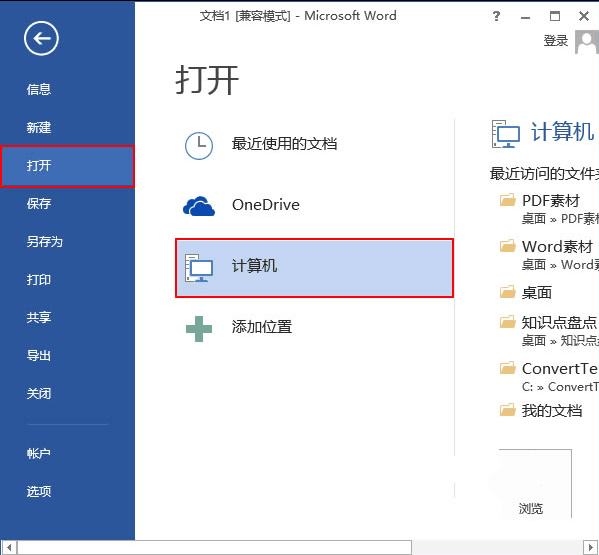
Task: Click the clock icon for recent documents
Action: point(199,146)
